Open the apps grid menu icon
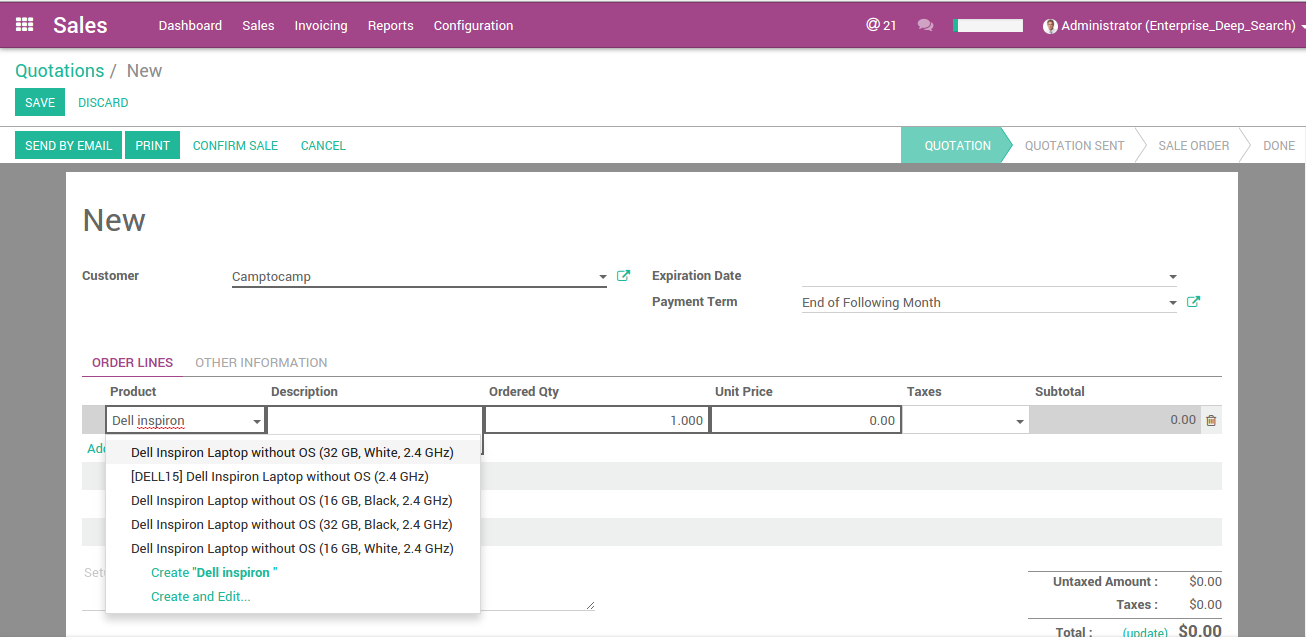 click(x=25, y=25)
